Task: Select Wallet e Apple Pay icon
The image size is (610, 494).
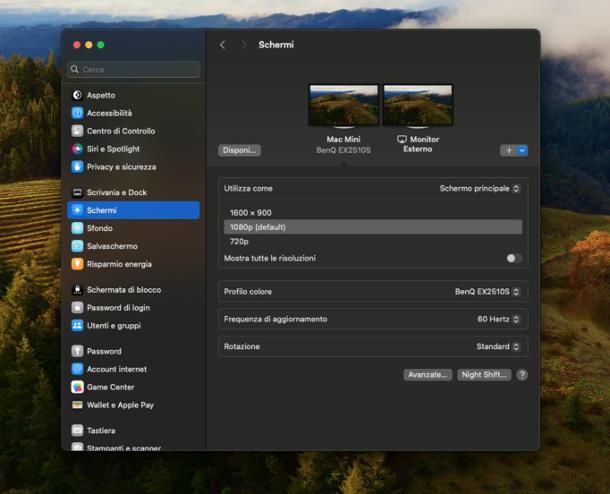Action: [77, 405]
